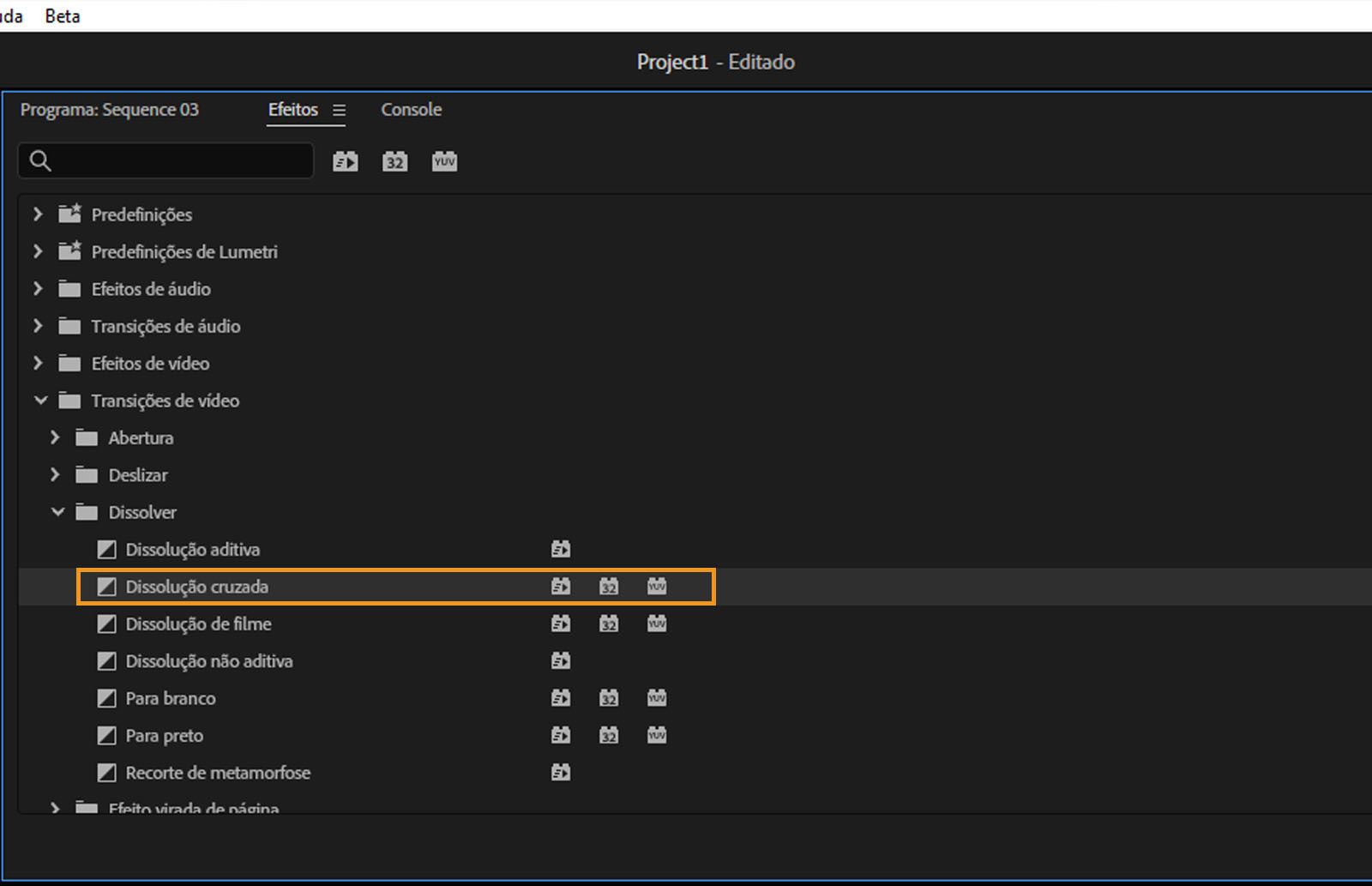The height and width of the screenshot is (886, 1372).
Task: Toggle the YUV Effects filter button
Action: 444,161
